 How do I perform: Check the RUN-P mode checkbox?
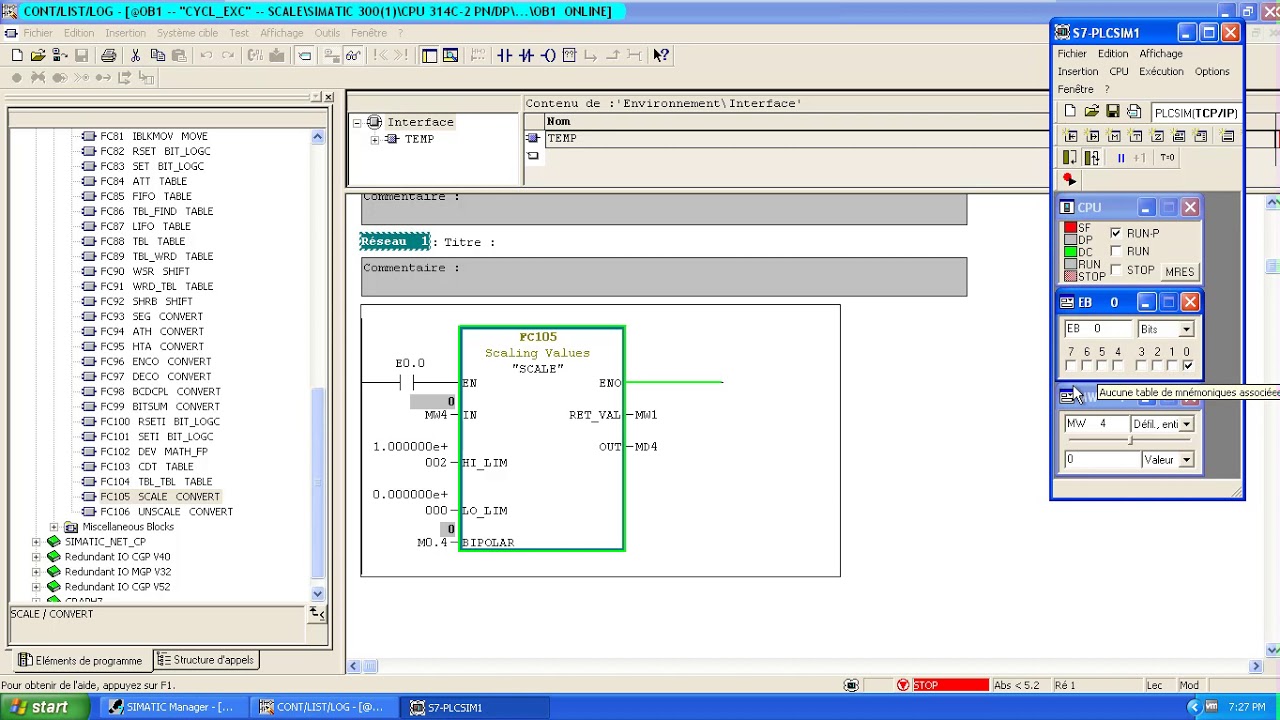tap(1116, 233)
